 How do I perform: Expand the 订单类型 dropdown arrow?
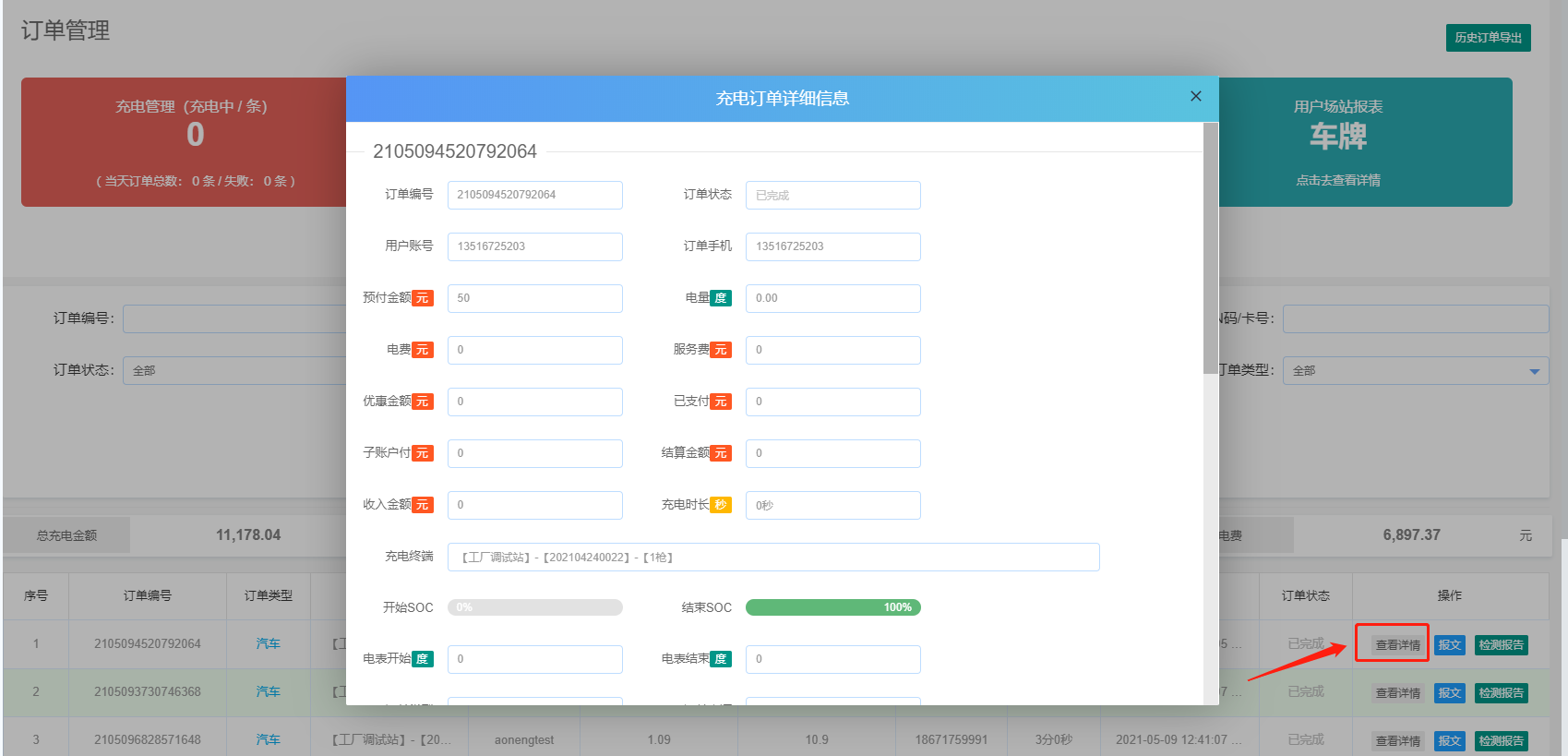tap(1534, 371)
